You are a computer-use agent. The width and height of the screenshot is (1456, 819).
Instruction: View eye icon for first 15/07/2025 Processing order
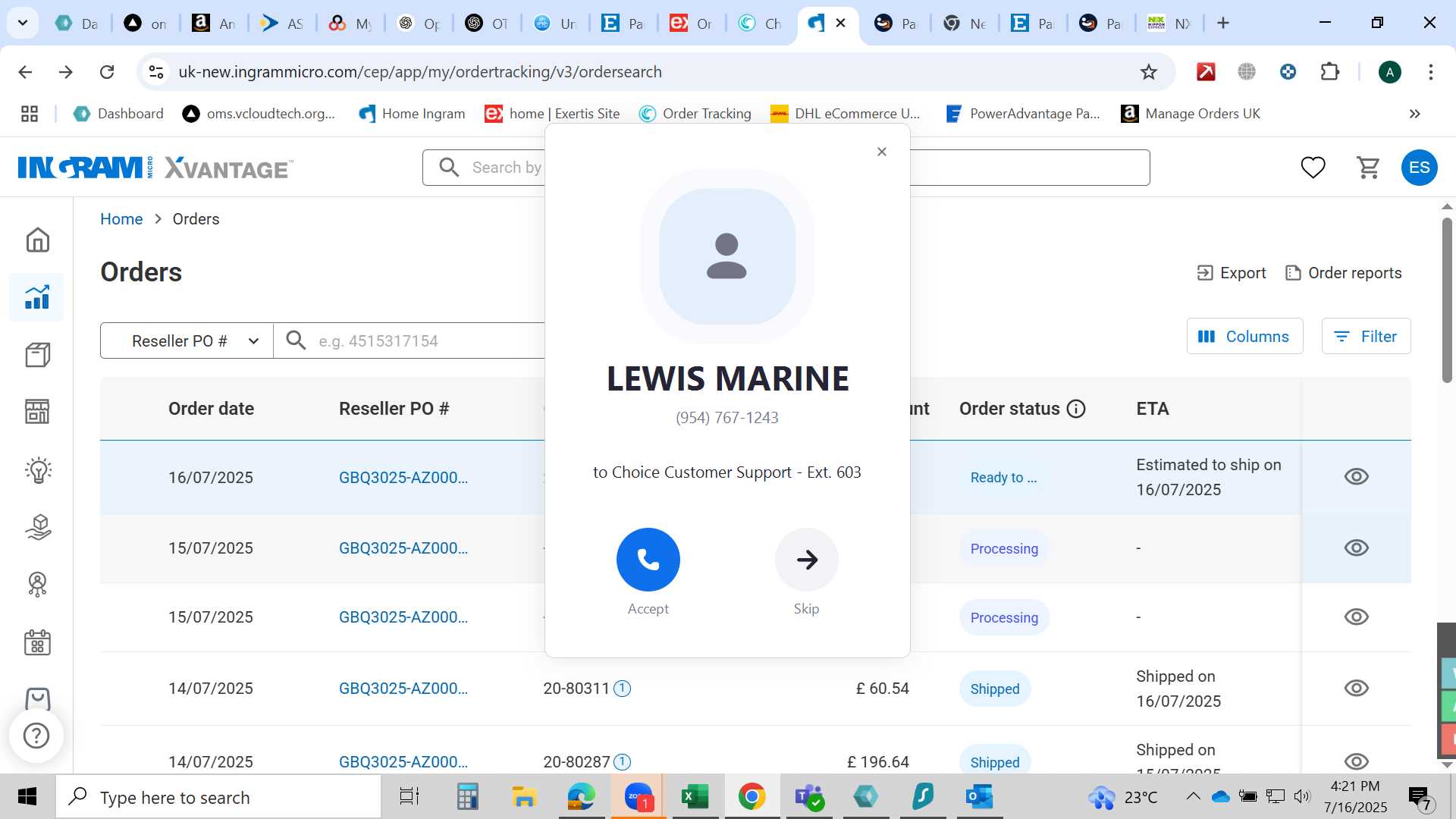click(1356, 548)
